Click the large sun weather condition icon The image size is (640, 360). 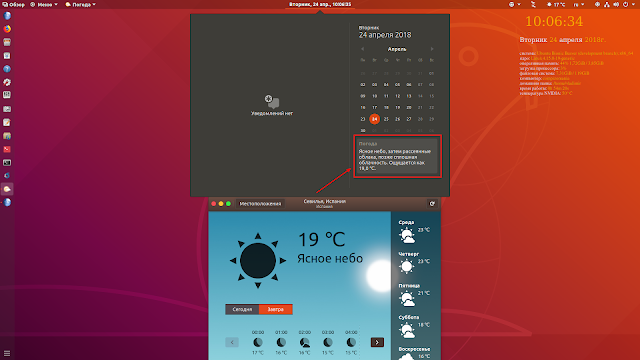pyautogui.click(x=258, y=261)
